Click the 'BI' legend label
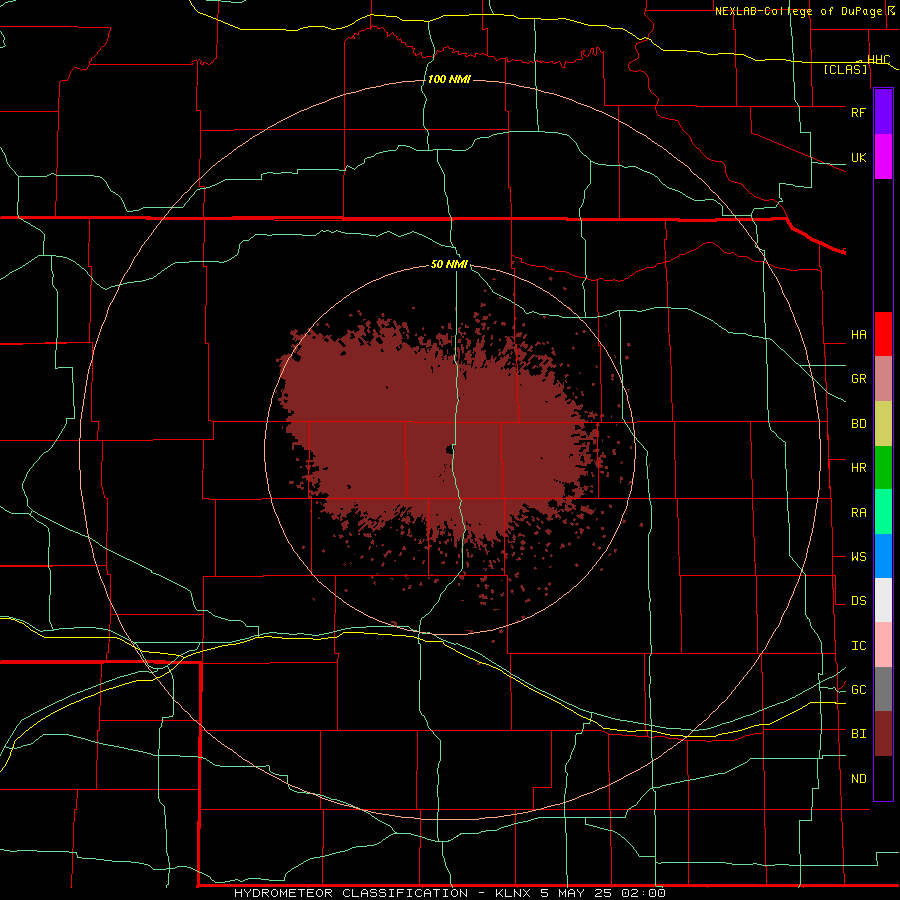This screenshot has height=900, width=900. [858, 734]
